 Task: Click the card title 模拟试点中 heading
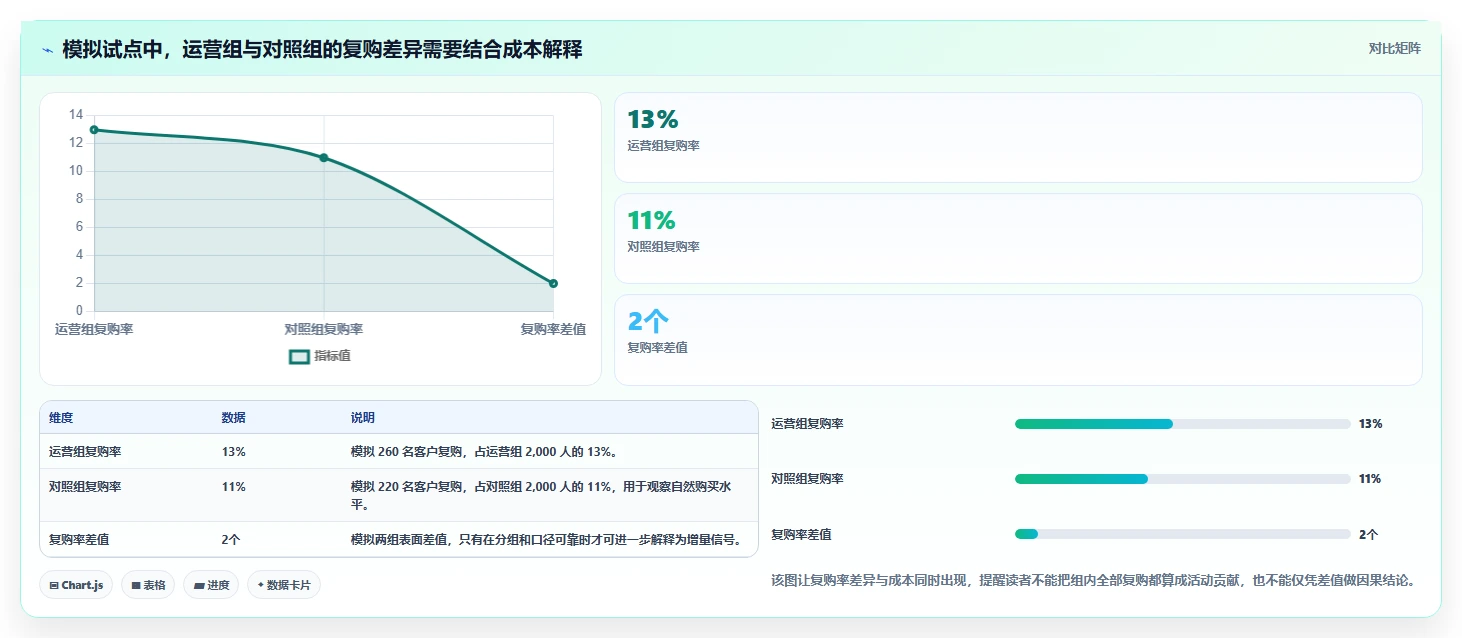(322, 49)
